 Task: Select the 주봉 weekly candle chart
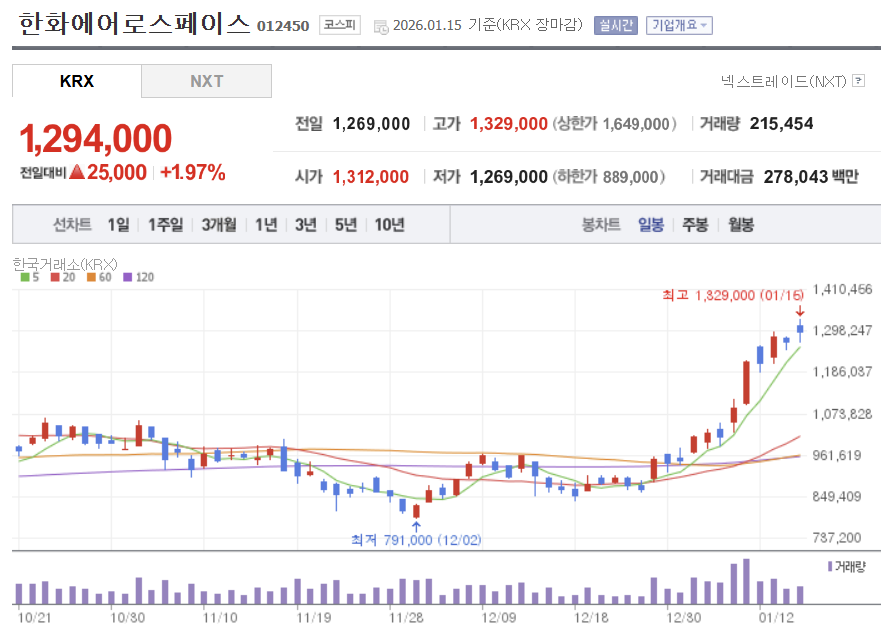click(695, 225)
